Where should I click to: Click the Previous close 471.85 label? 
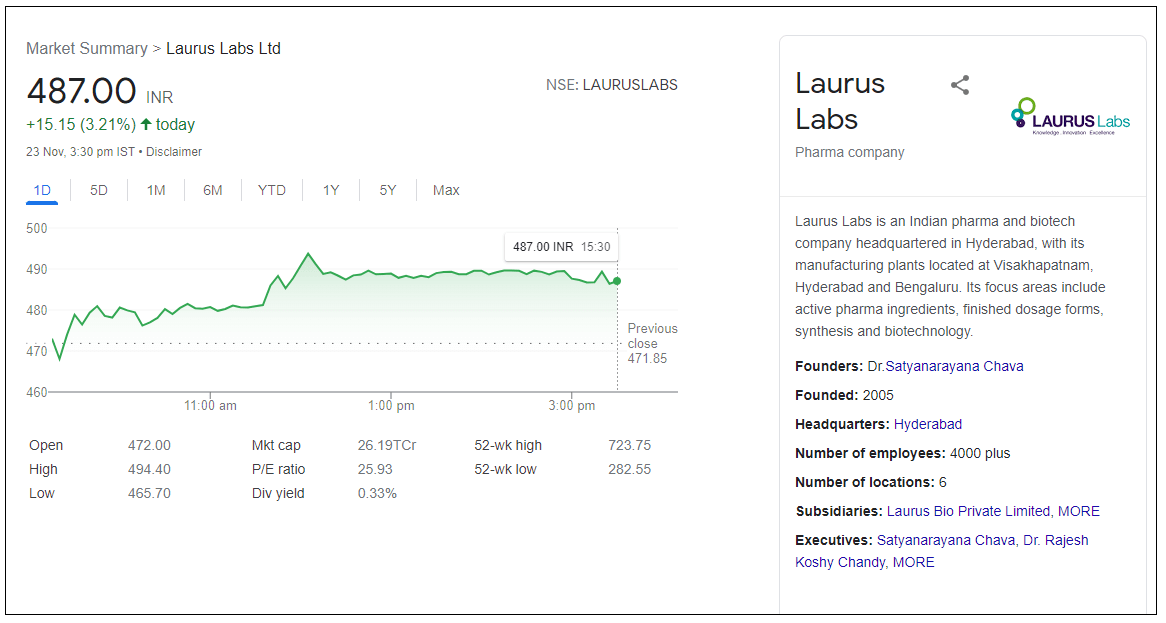point(652,343)
